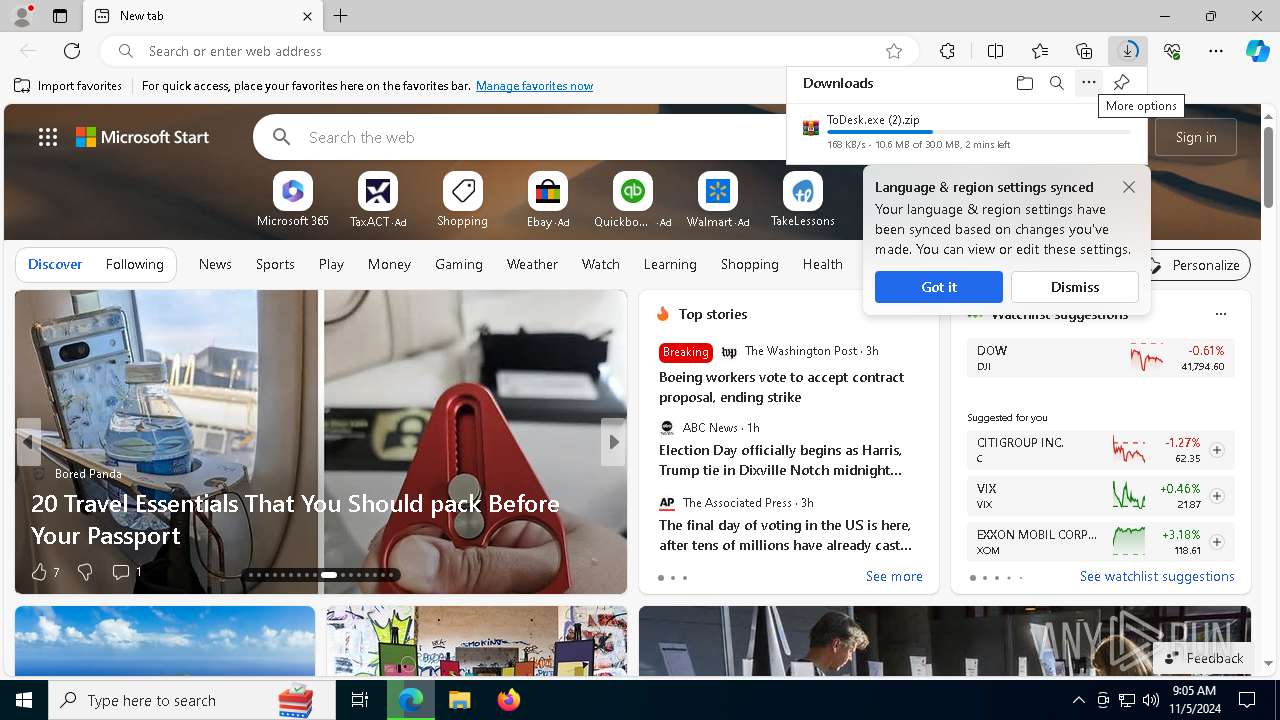
Task: Open the Money category
Action: pos(389,265)
